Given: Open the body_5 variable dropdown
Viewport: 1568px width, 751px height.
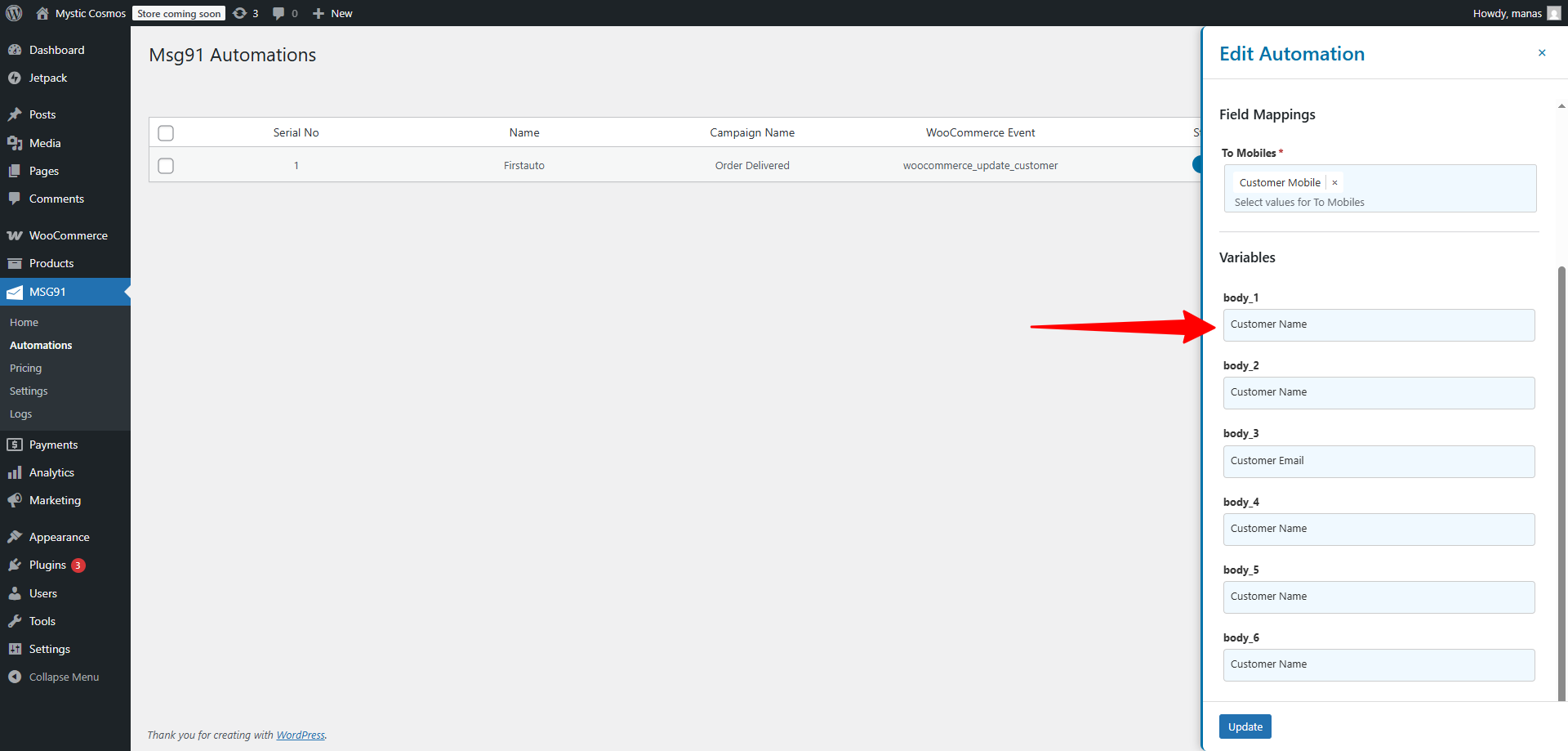Looking at the screenshot, I should pyautogui.click(x=1379, y=597).
